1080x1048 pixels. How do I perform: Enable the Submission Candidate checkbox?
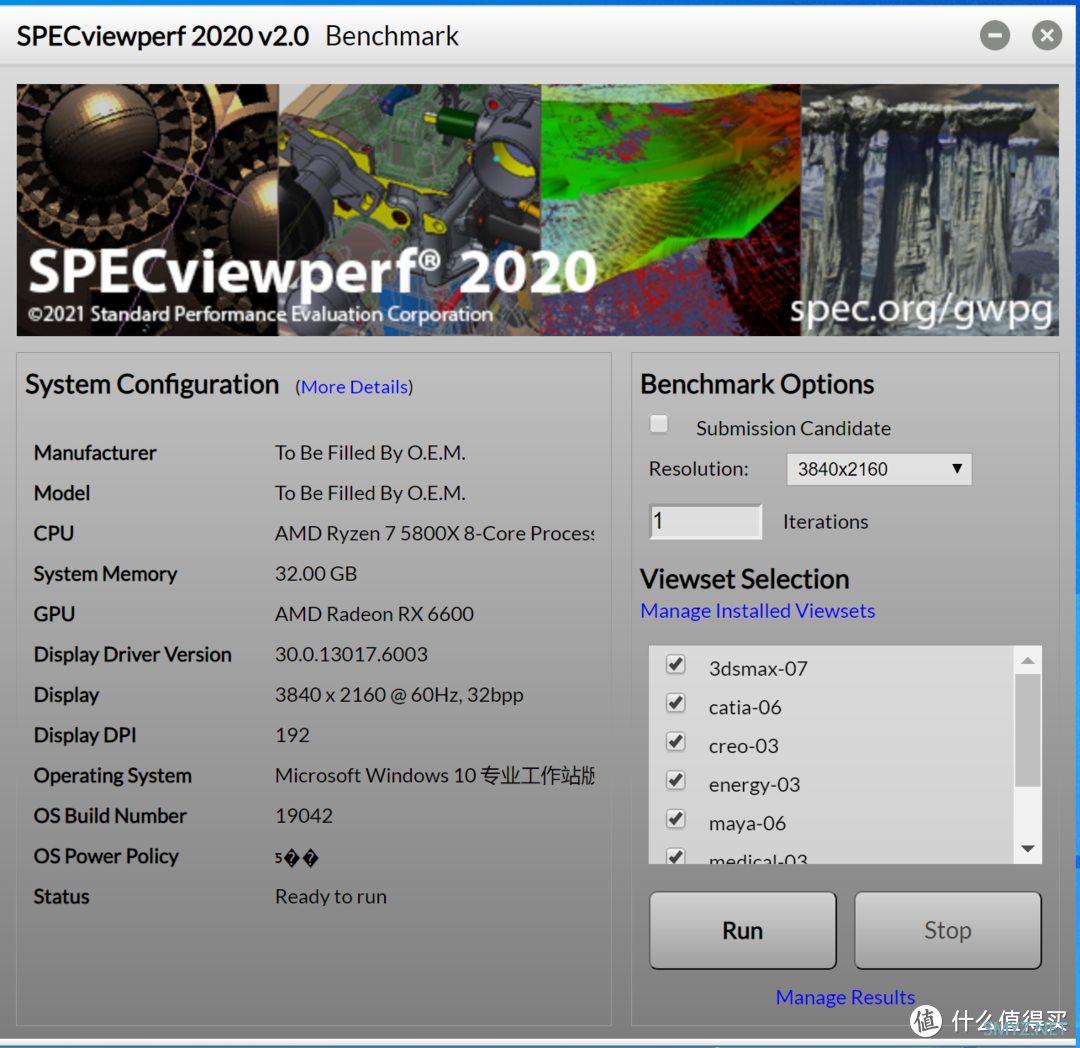tap(659, 424)
